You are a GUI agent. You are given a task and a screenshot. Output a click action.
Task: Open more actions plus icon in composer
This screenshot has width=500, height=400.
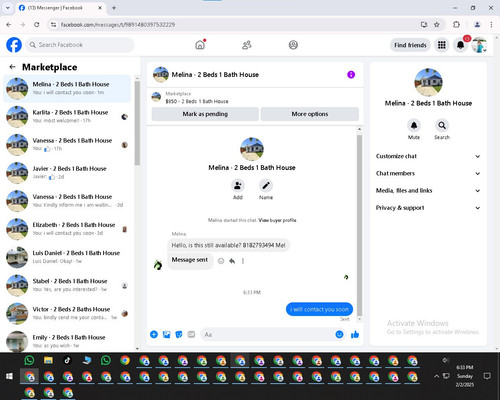(154, 334)
